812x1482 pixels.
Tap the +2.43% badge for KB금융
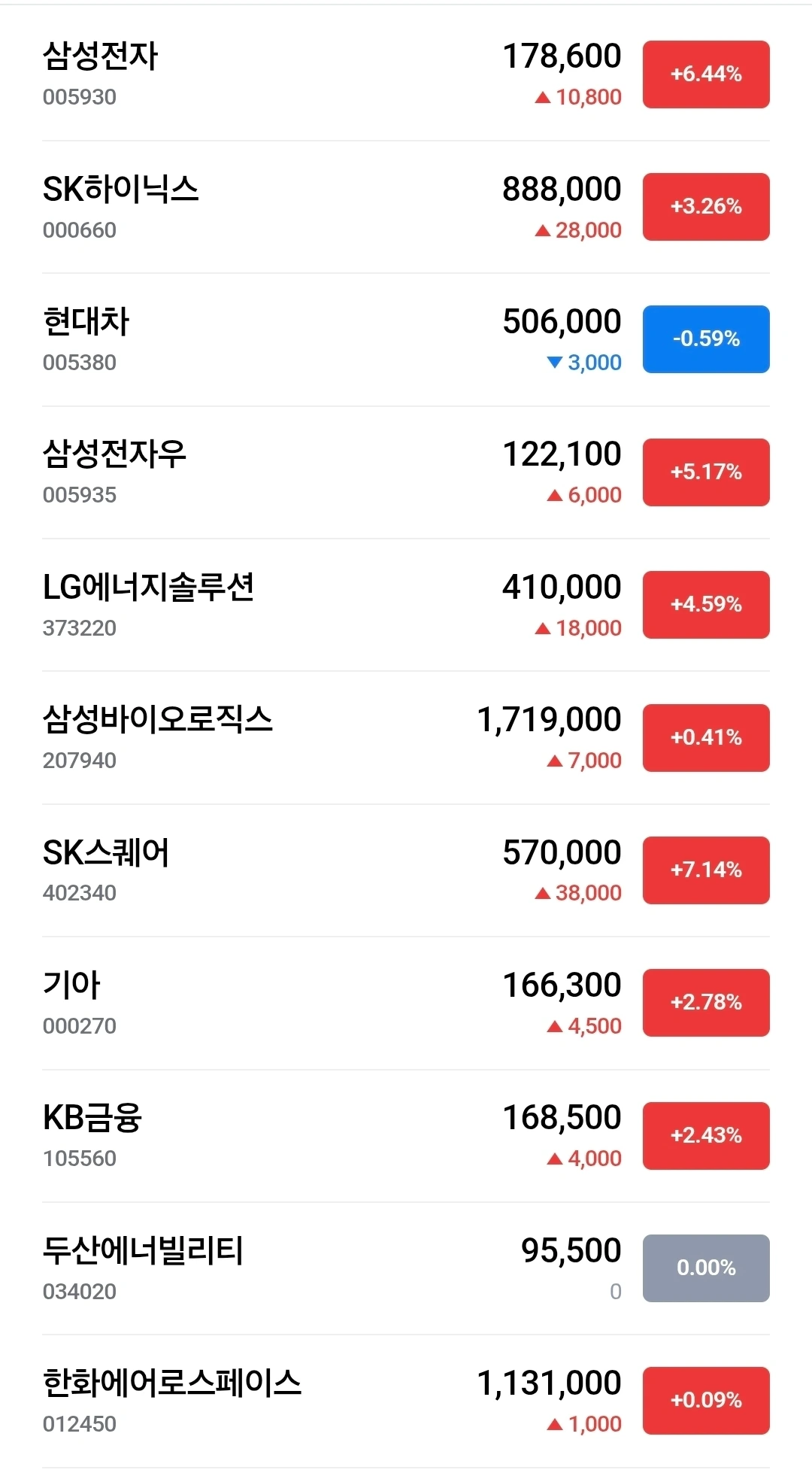[x=706, y=1136]
